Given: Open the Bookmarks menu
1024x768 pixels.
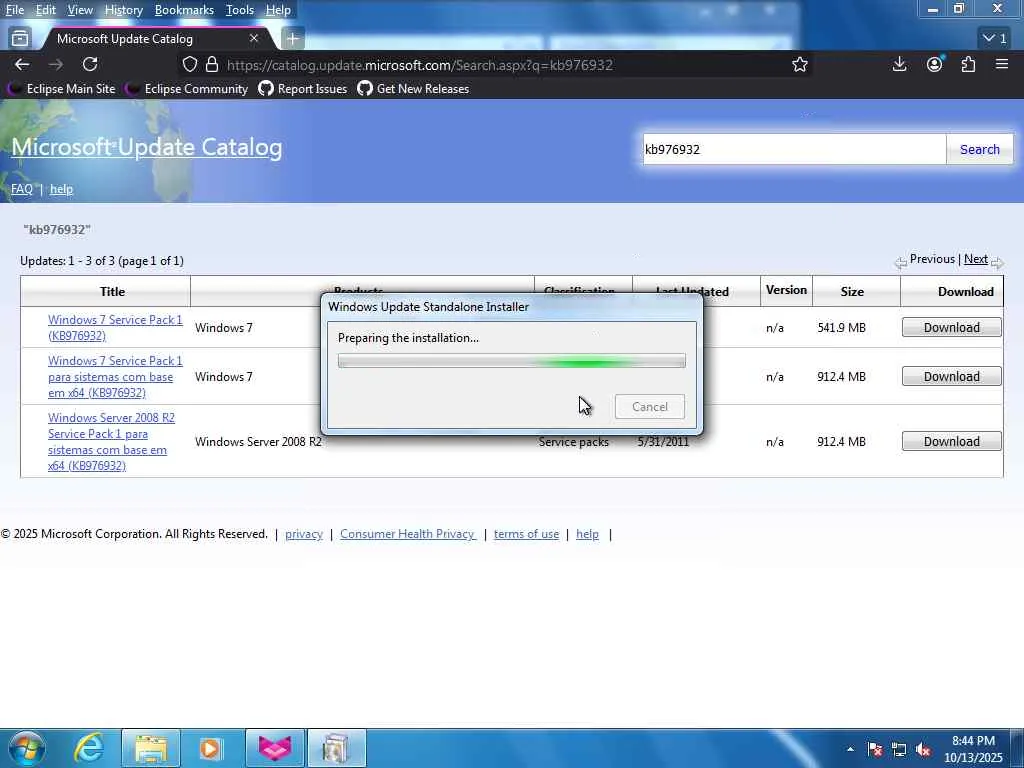Looking at the screenshot, I should click(184, 10).
